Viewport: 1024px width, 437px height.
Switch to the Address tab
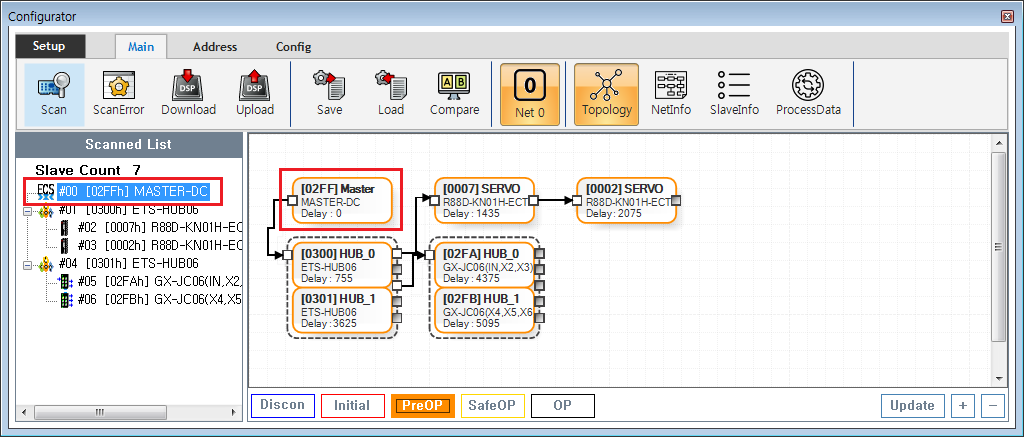pos(215,46)
